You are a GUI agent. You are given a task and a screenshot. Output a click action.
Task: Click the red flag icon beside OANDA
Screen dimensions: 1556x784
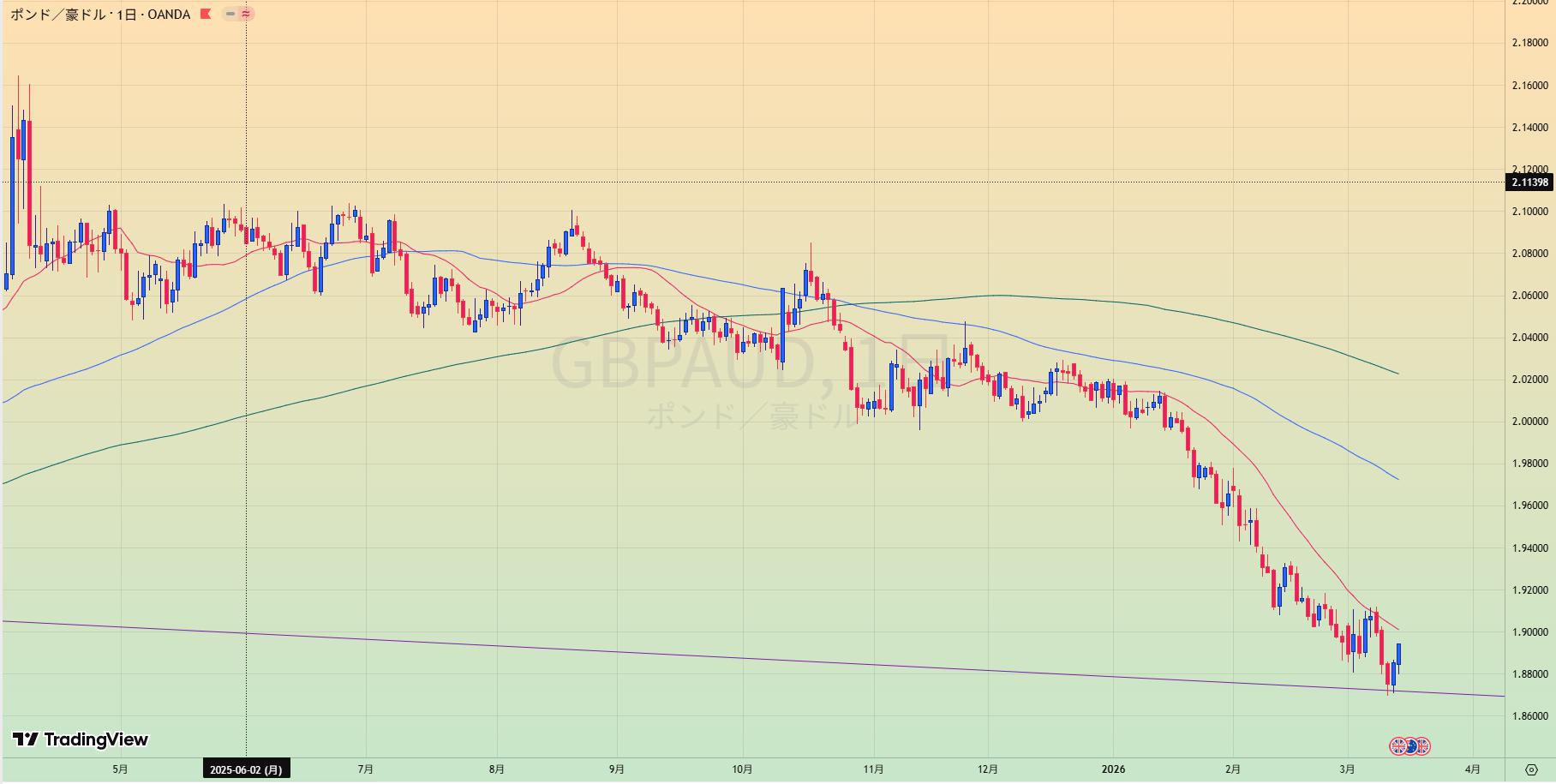click(206, 14)
